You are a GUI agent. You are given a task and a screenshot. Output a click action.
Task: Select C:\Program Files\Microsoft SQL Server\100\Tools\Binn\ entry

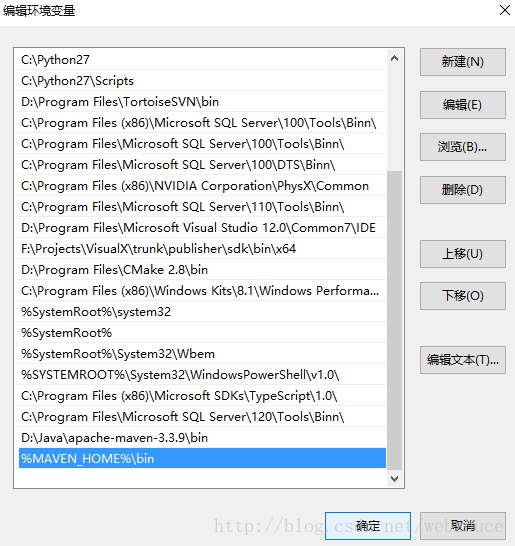[201, 144]
